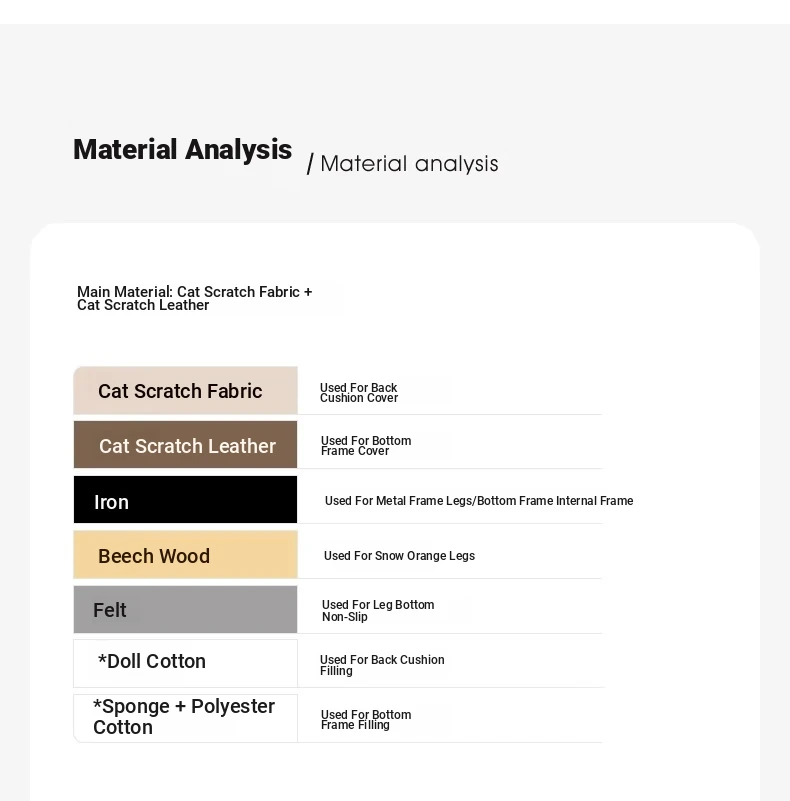The image size is (790, 801).
Task: Click 'Used For Leg Bottom Non-Slip' text
Action: 378,610
